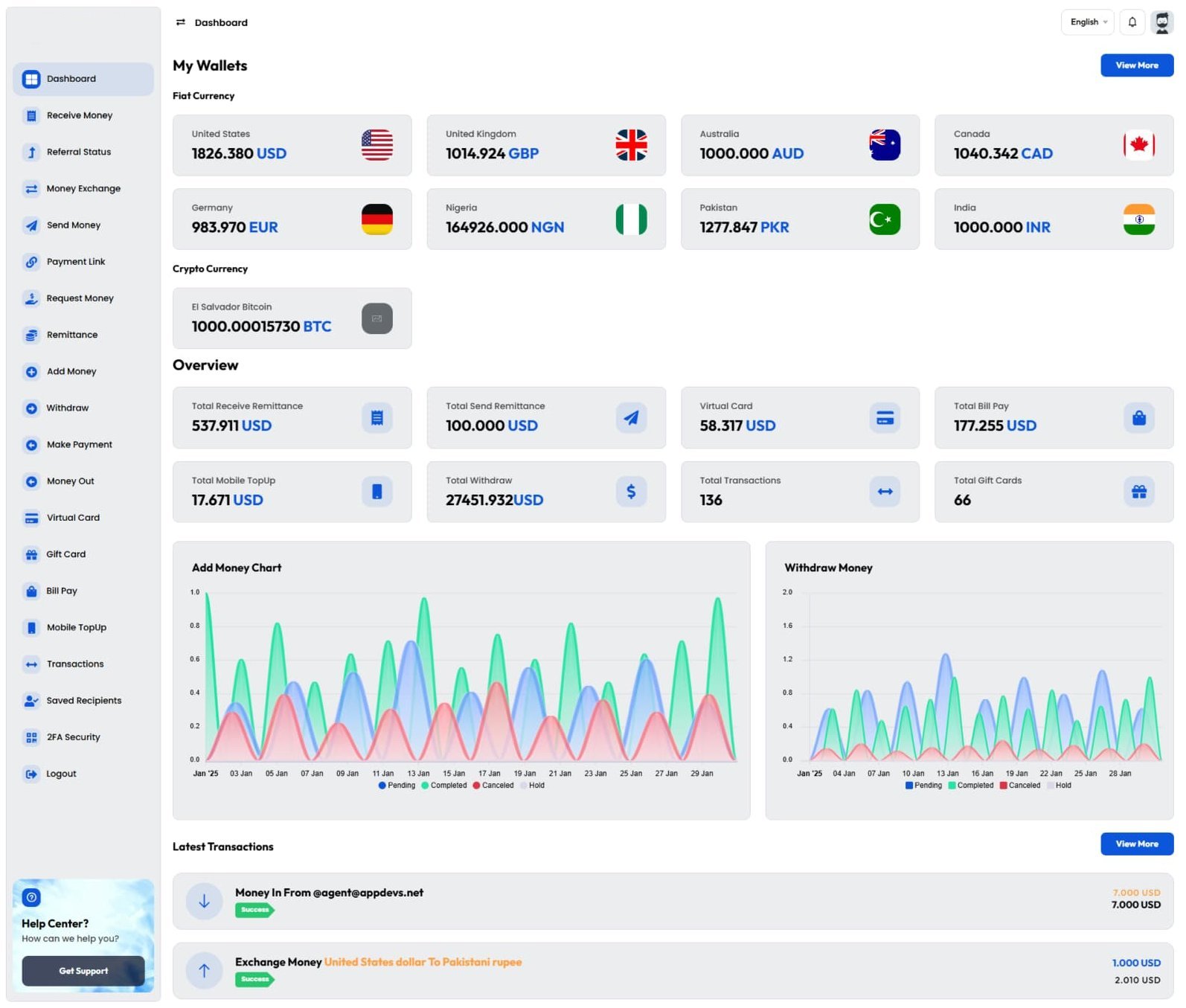This screenshot has width=1186, height=1008.
Task: Hide Canceled series in Add Money Chart legend
Action: 493,786
